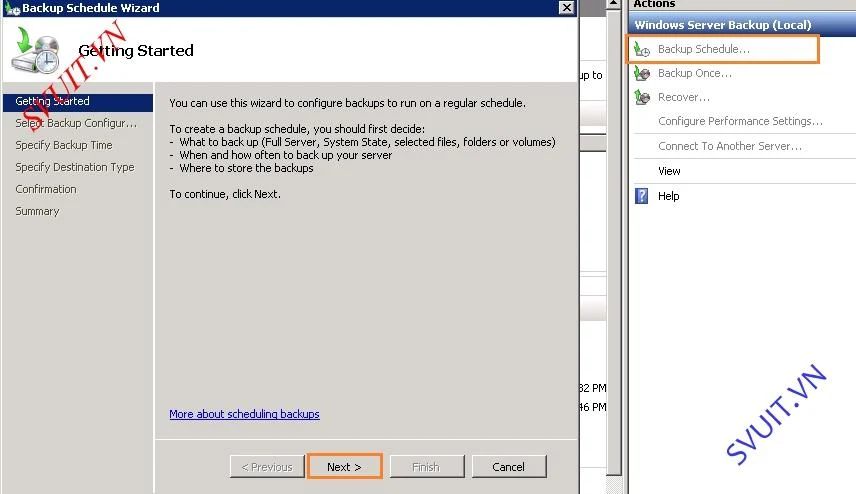
Task: Select the Select Backup Configur... step
Action: (x=76, y=123)
